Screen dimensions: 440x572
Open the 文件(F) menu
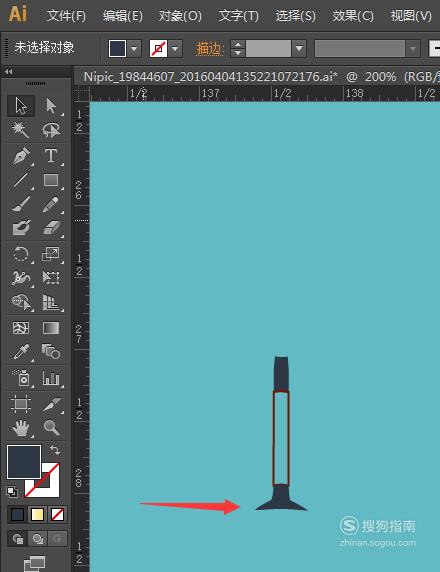pos(66,16)
